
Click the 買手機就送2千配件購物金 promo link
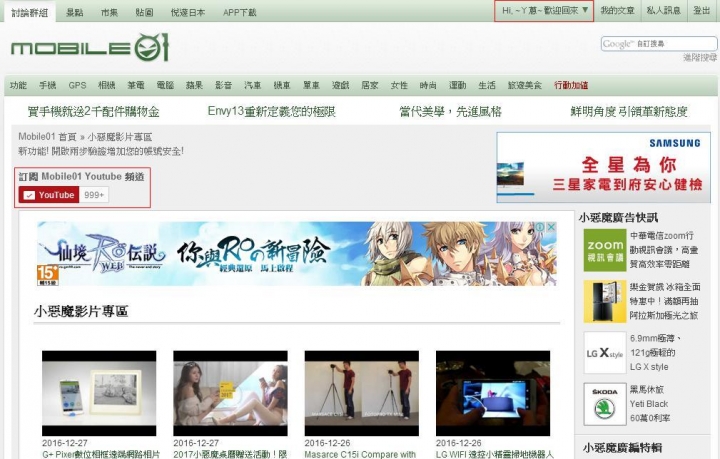(x=94, y=112)
